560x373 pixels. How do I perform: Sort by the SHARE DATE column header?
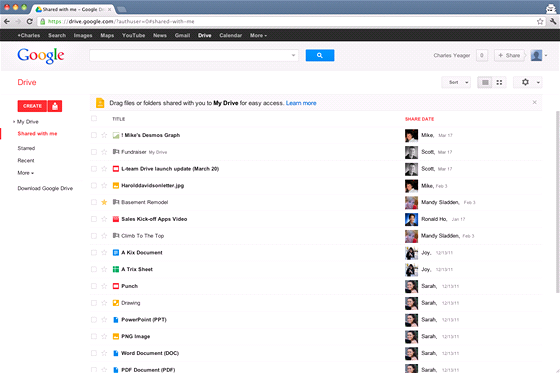(x=419, y=119)
